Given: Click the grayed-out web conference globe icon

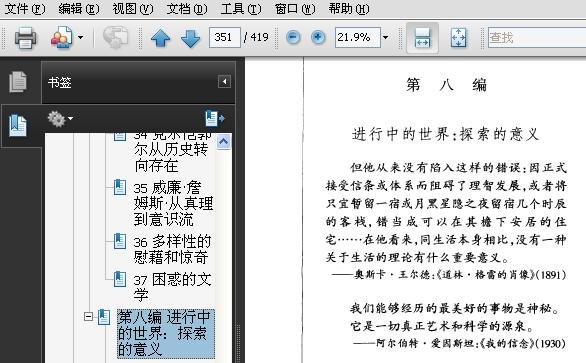Looking at the screenshot, I should click(x=115, y=37).
